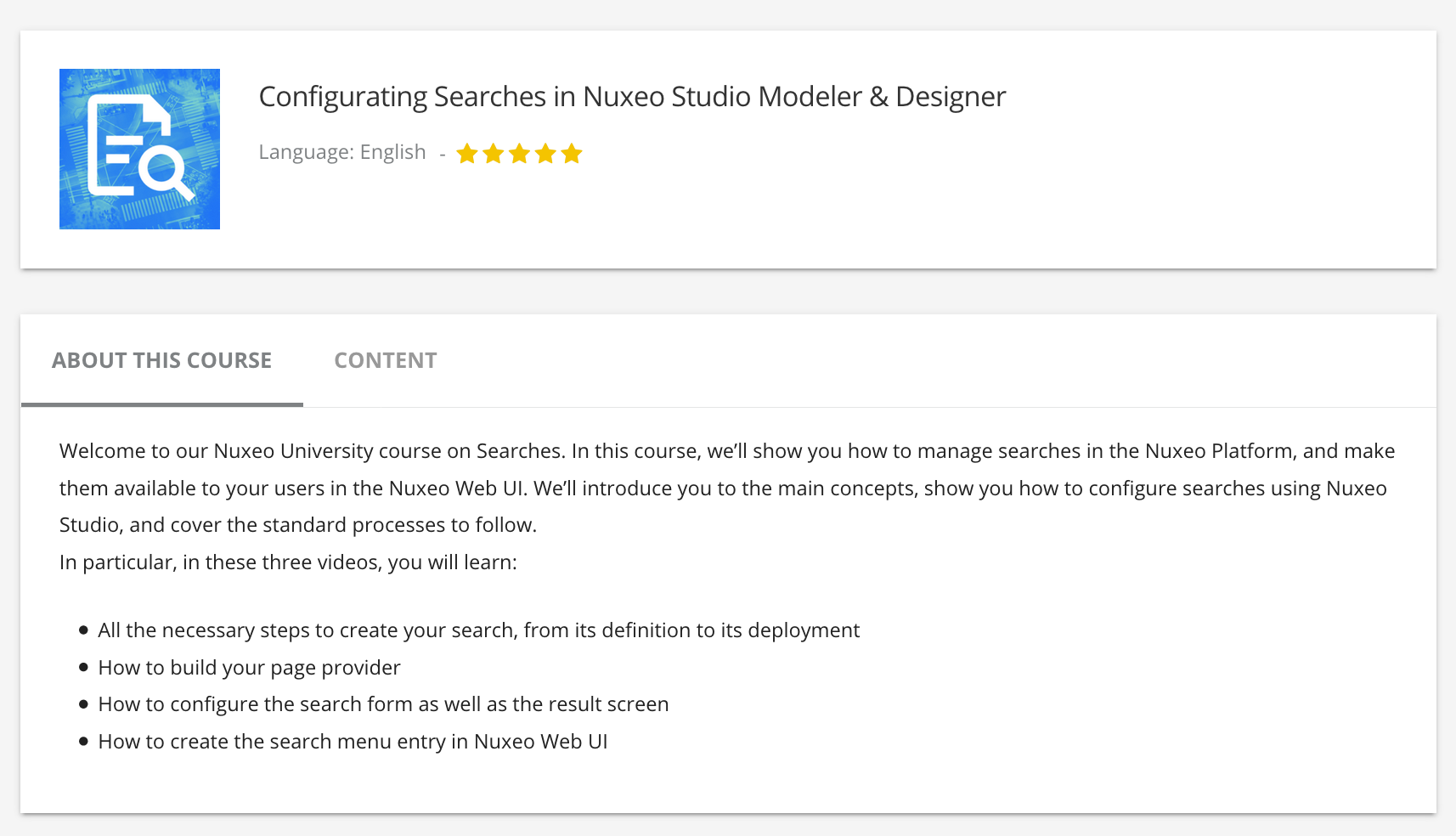Click the third rating star

520,154
